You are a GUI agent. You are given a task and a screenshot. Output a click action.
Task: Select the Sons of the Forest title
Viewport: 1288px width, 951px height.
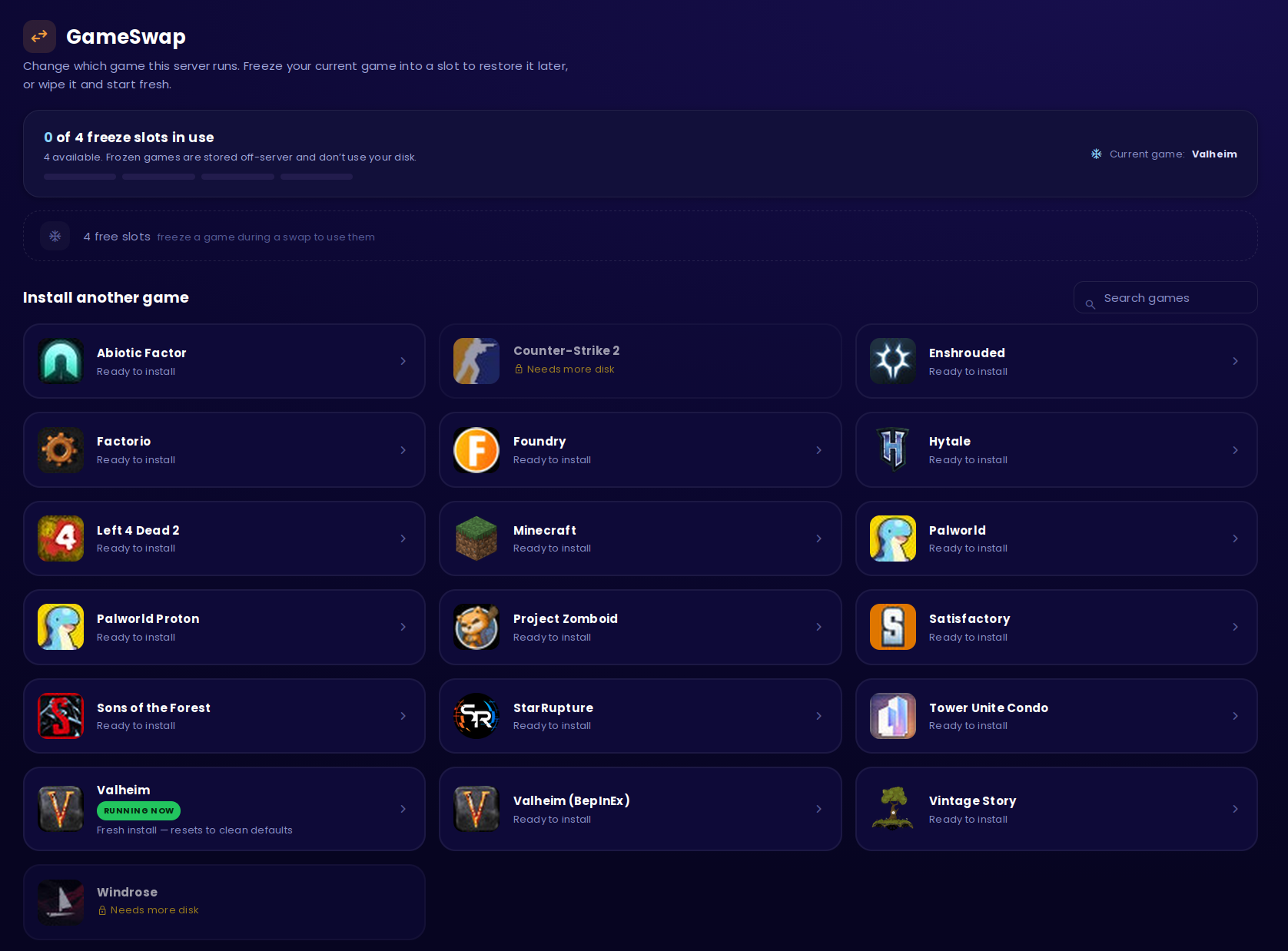pos(154,707)
